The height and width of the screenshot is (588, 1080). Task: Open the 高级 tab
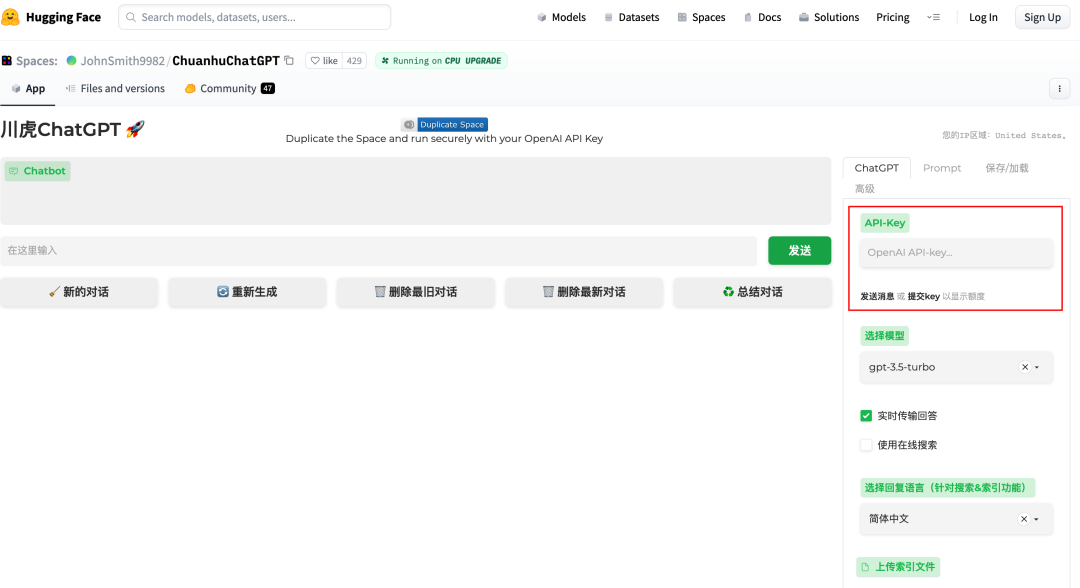864,189
